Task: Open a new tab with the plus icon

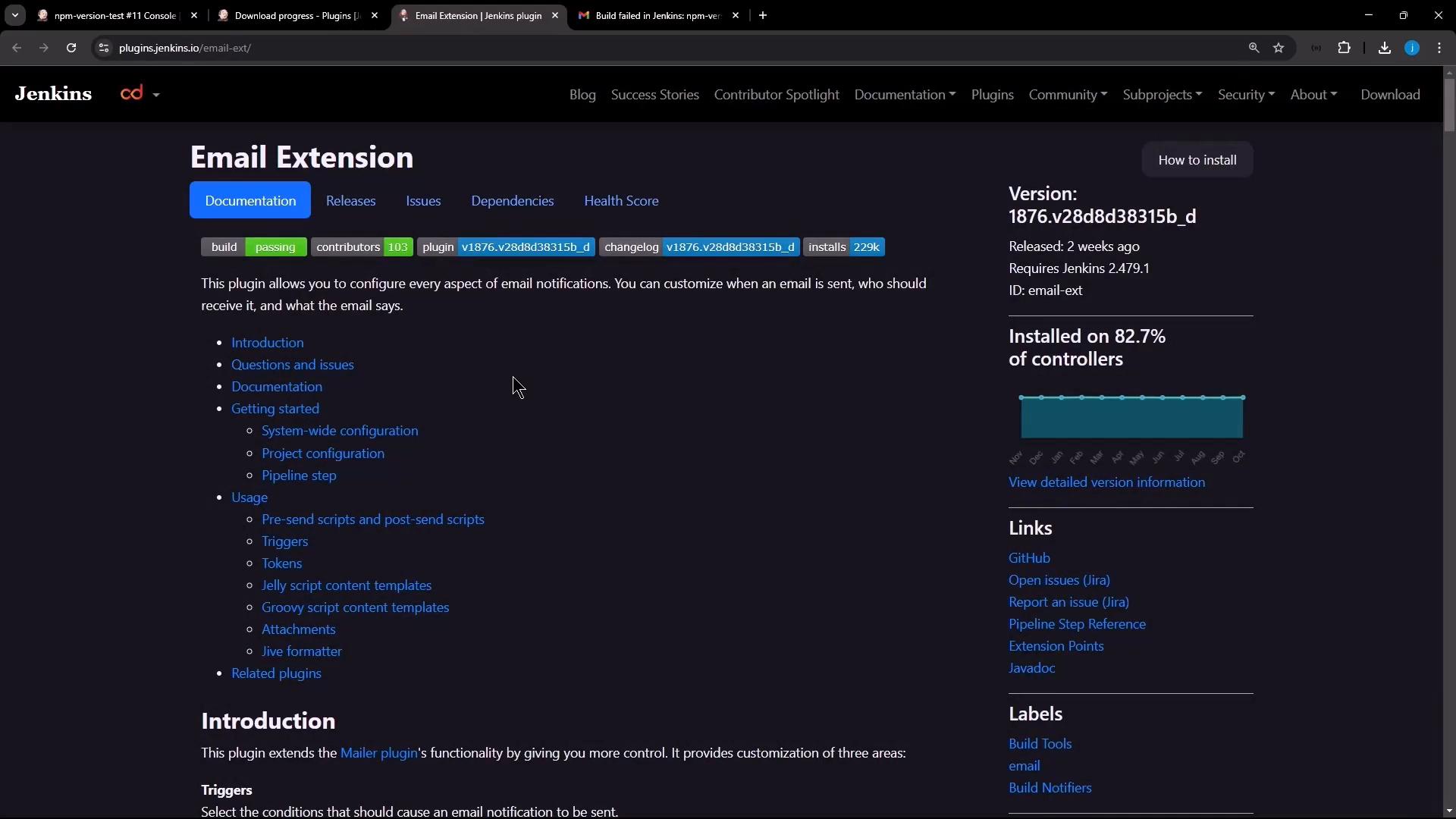Action: (763, 15)
